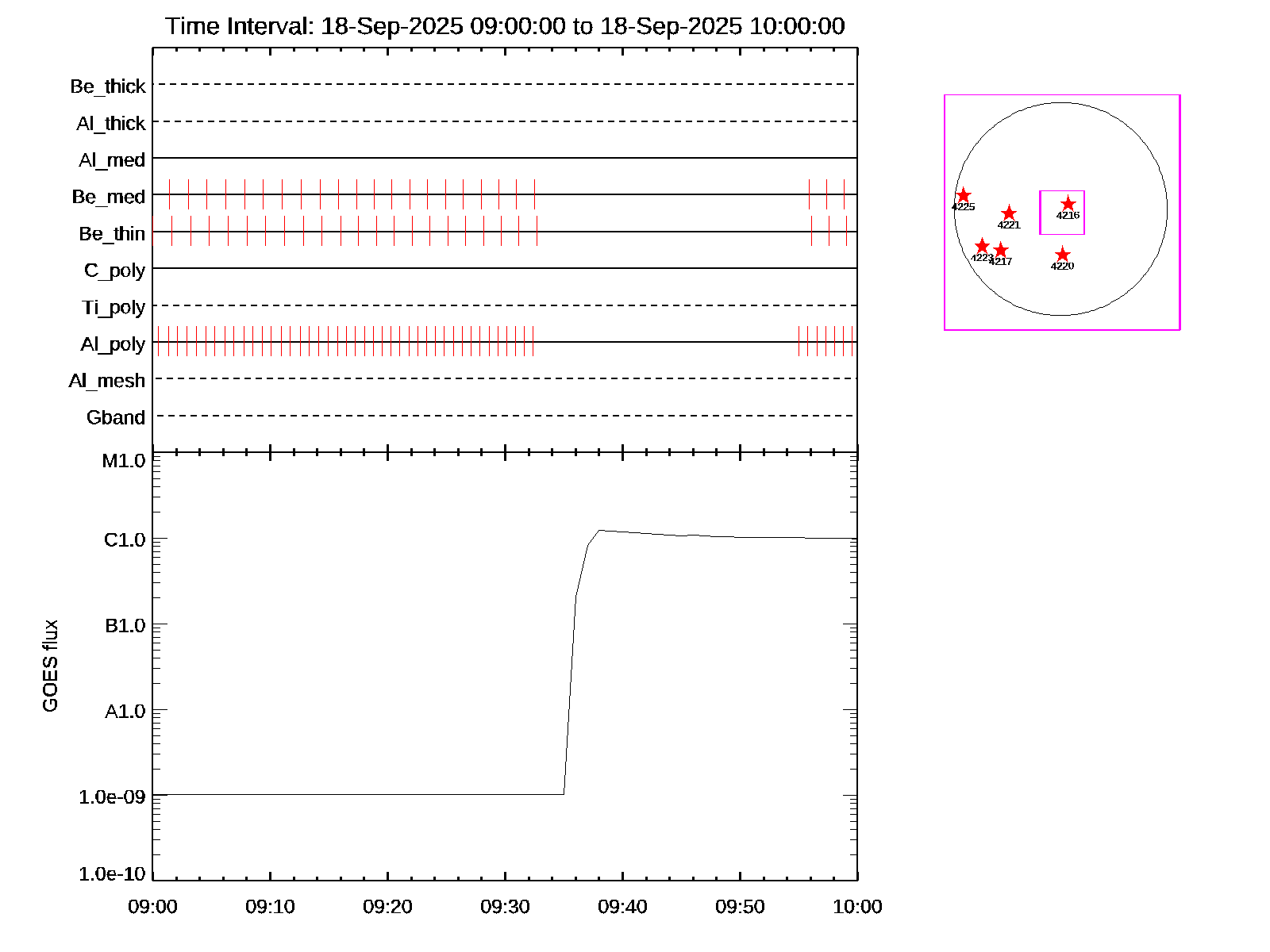Image resolution: width=1270 pixels, height=952 pixels.
Task: Click the Be_thick filter label
Action: pyautogui.click(x=108, y=86)
